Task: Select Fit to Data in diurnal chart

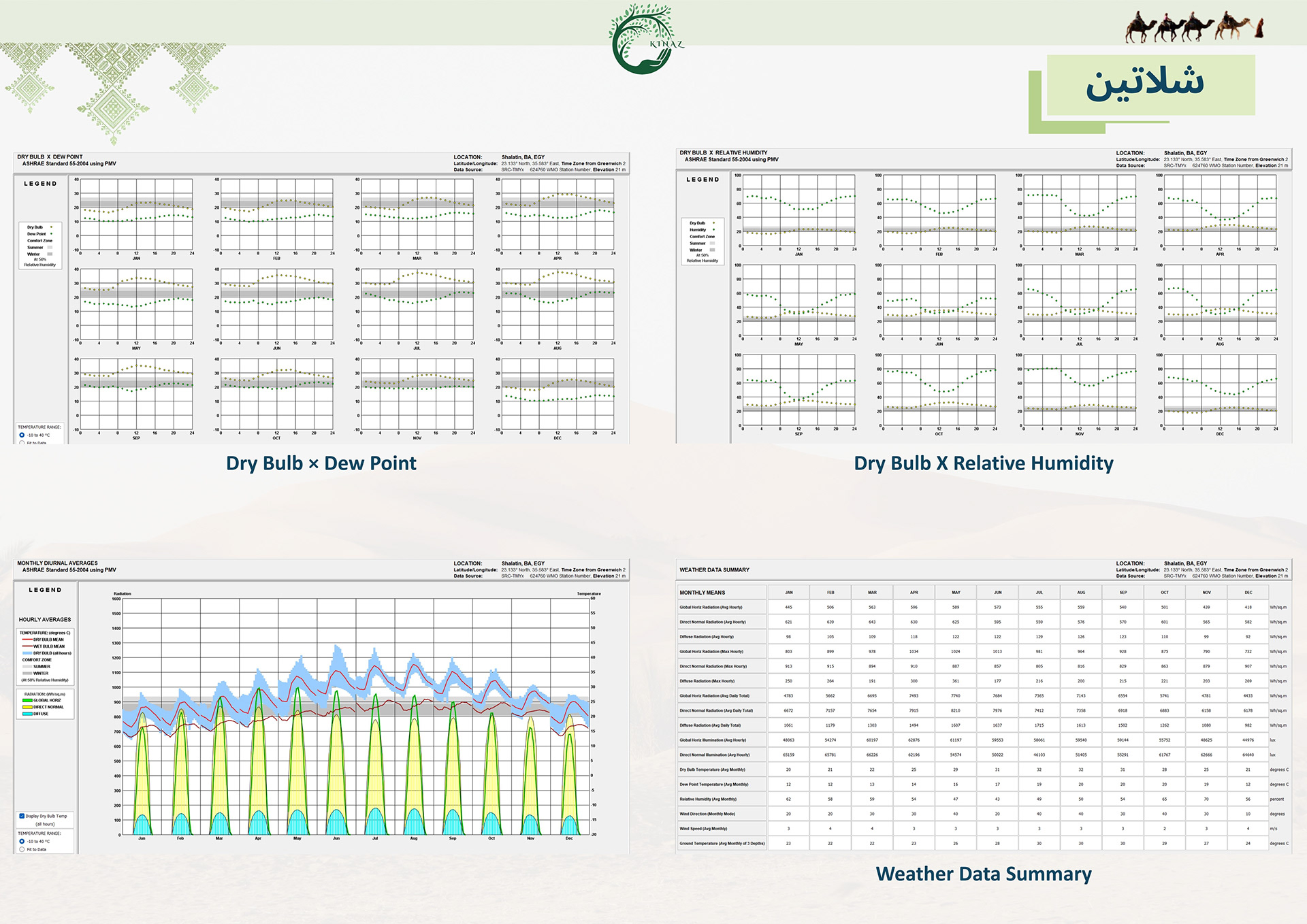Action: pyautogui.click(x=22, y=849)
